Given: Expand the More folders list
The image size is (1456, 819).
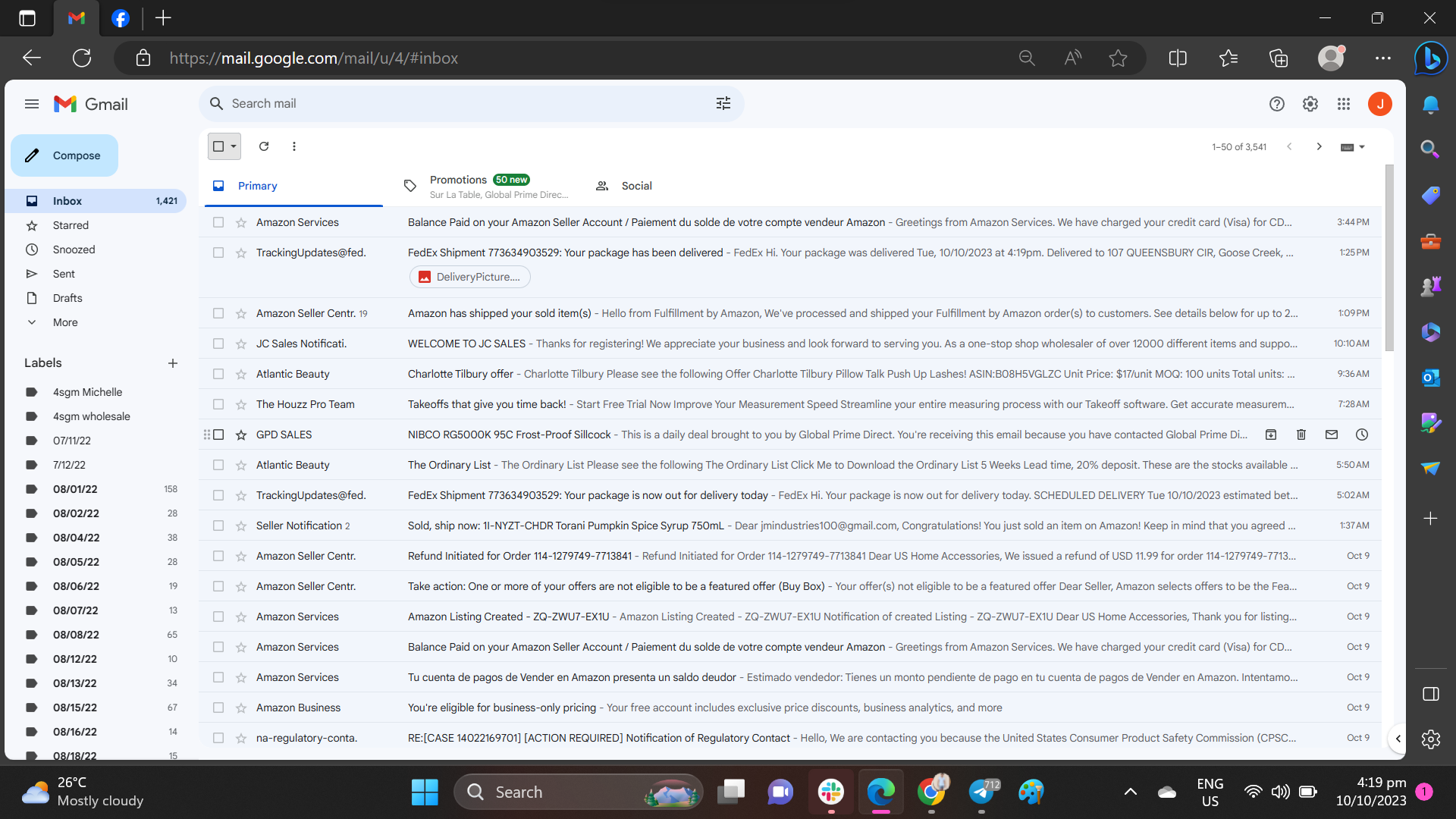Looking at the screenshot, I should pyautogui.click(x=65, y=322).
